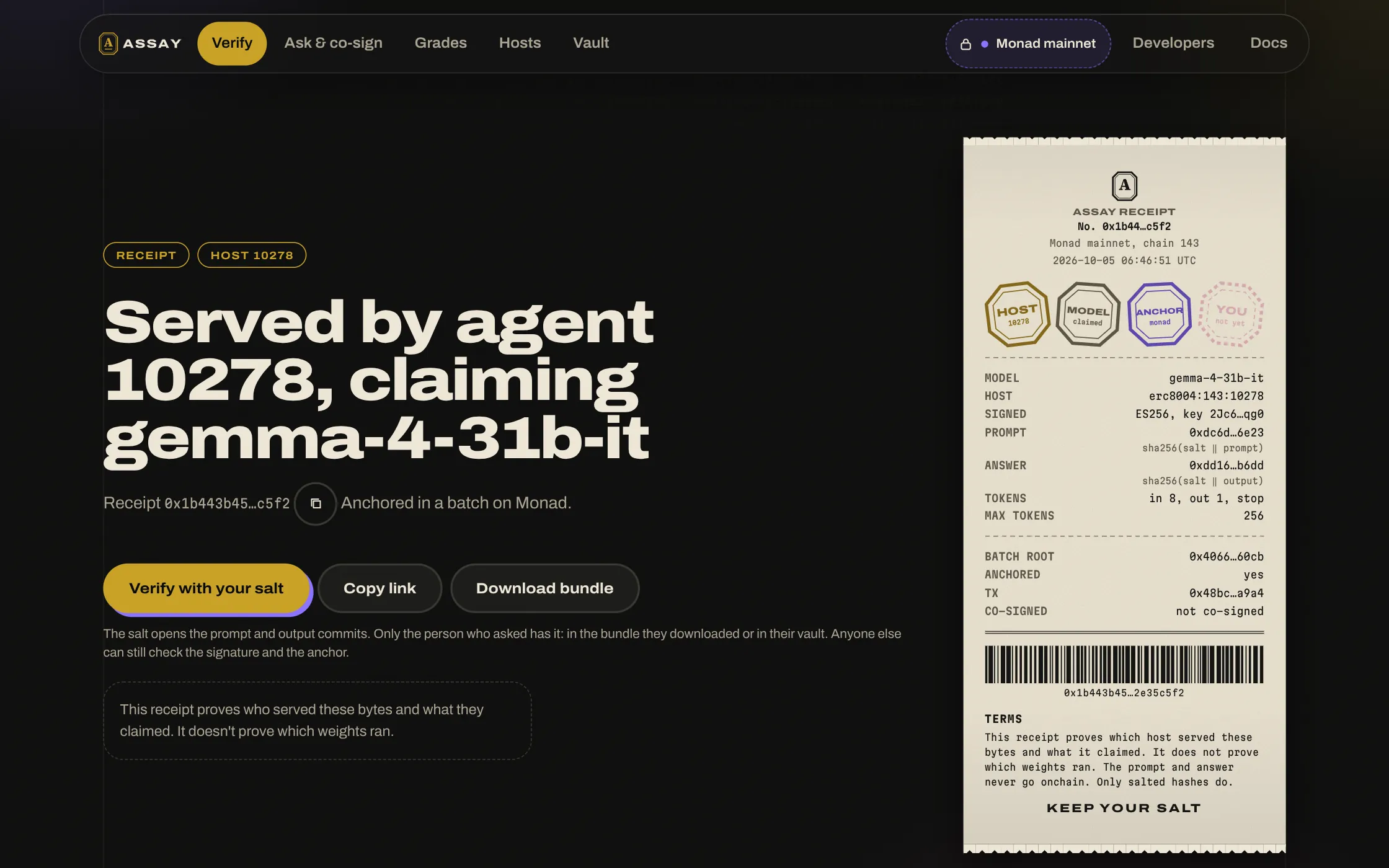Click the KEEP YOUR SALT footer text
This screenshot has width=1389, height=868.
coord(1124,808)
